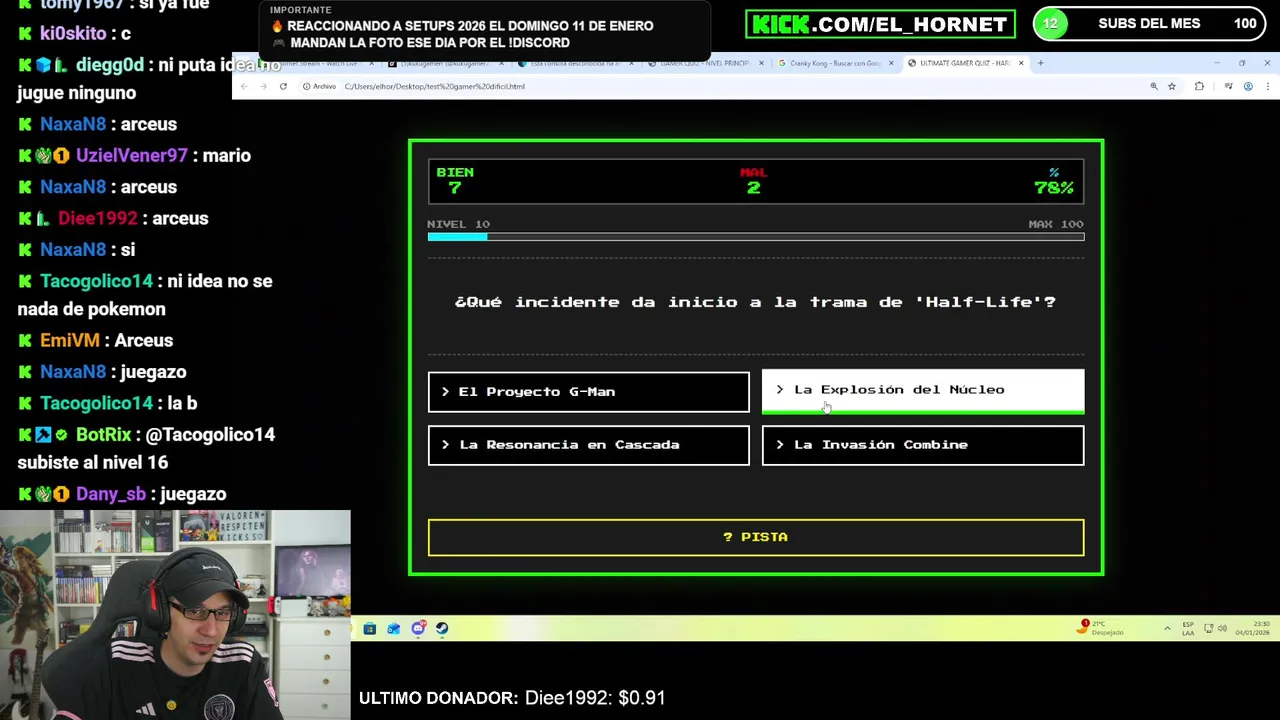Click chat username Tacogolico14 beside 'la b'
1280x720 pixels.
click(x=96, y=403)
